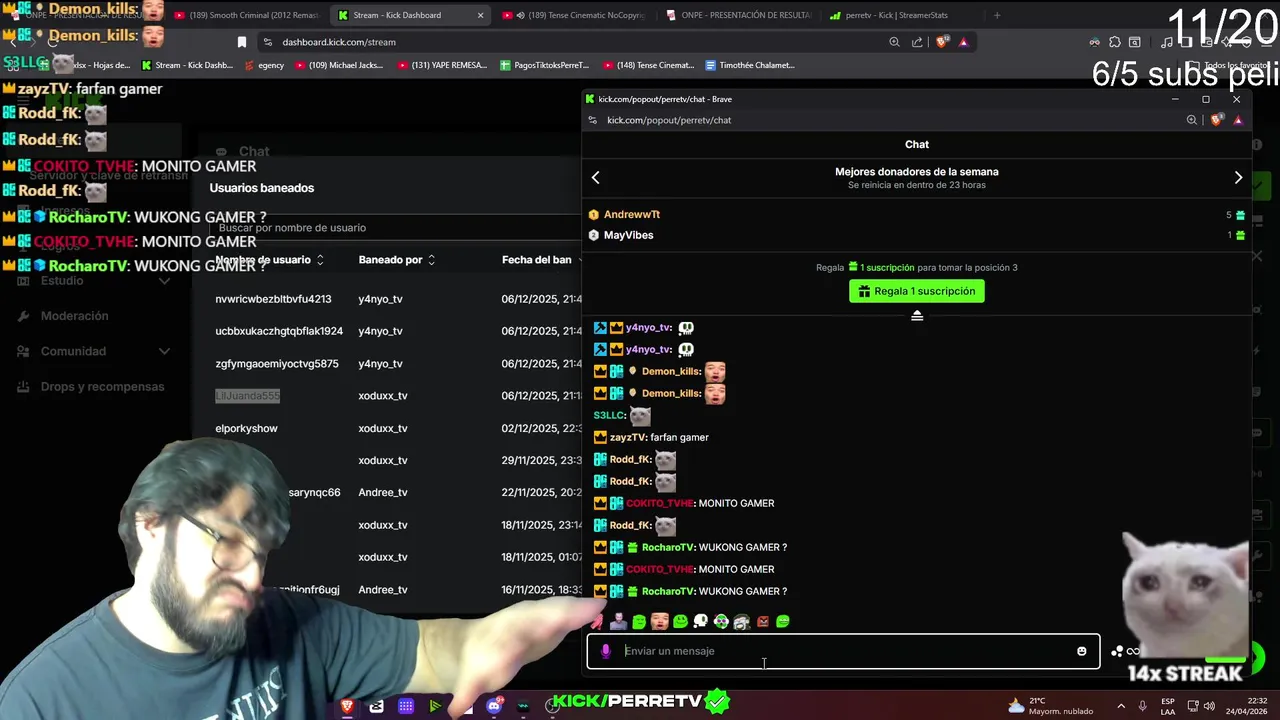Open egency bookmark
The image size is (1280, 720).
click(x=263, y=65)
